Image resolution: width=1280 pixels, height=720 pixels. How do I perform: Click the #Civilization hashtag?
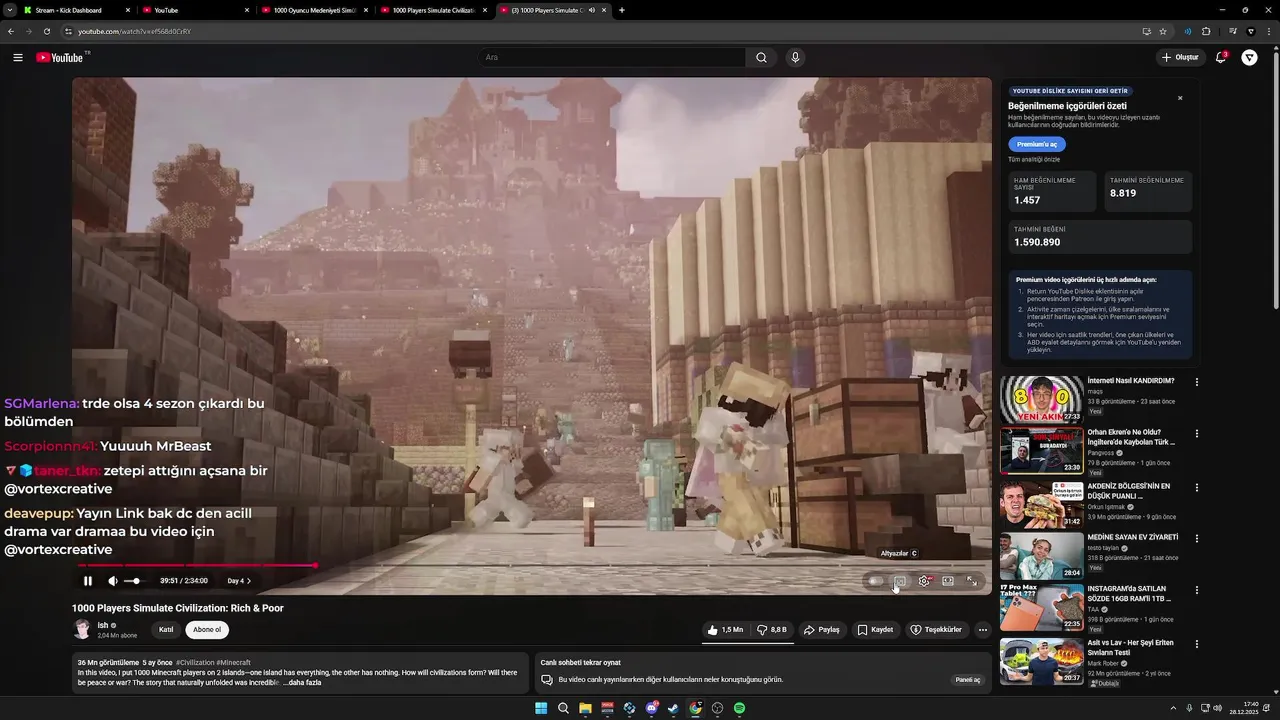pyautogui.click(x=195, y=663)
